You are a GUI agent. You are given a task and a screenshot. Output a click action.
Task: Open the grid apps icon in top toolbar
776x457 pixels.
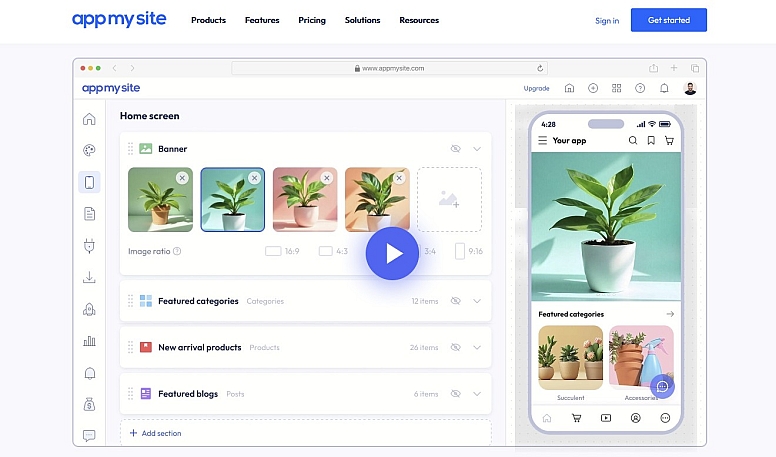pyautogui.click(x=616, y=88)
